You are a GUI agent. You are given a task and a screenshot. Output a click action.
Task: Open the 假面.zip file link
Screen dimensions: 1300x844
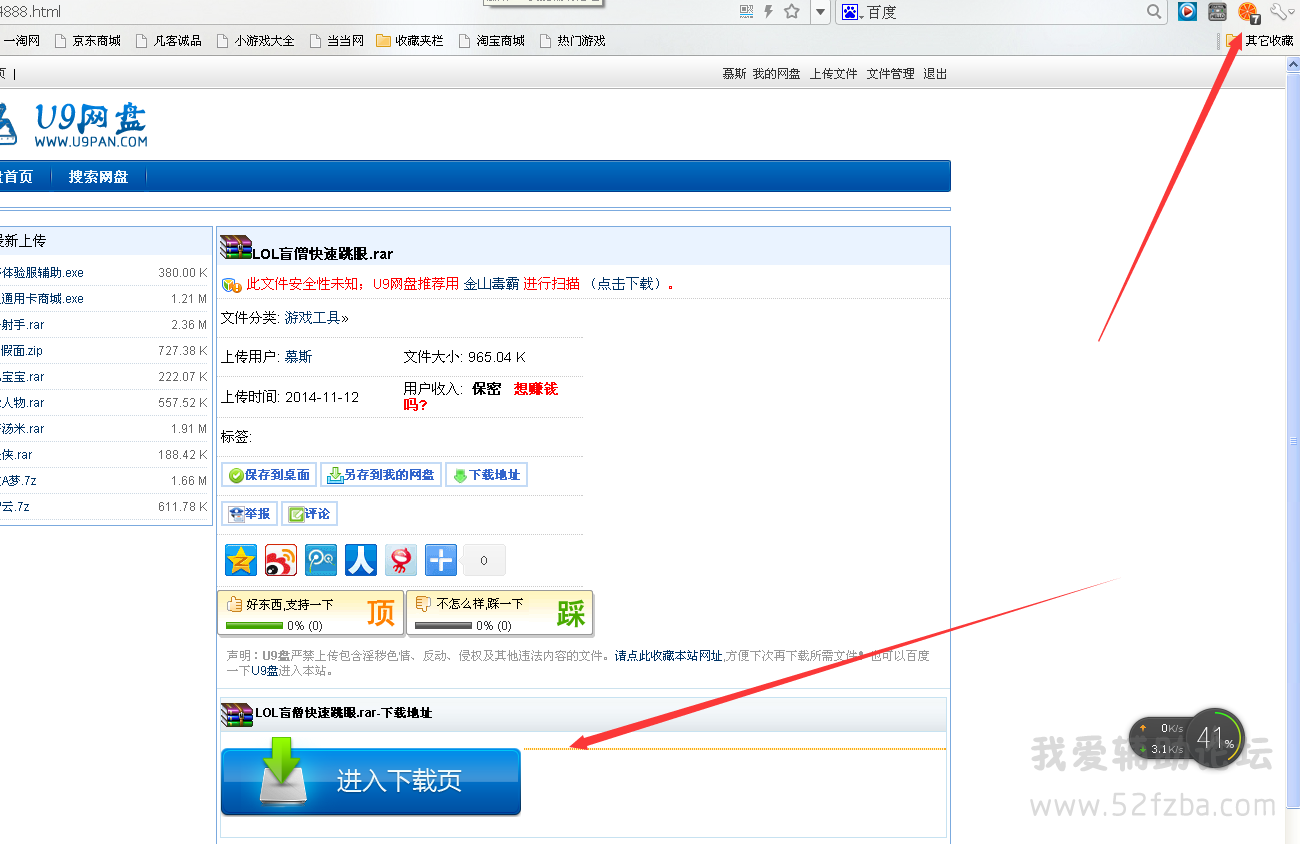tap(21, 350)
